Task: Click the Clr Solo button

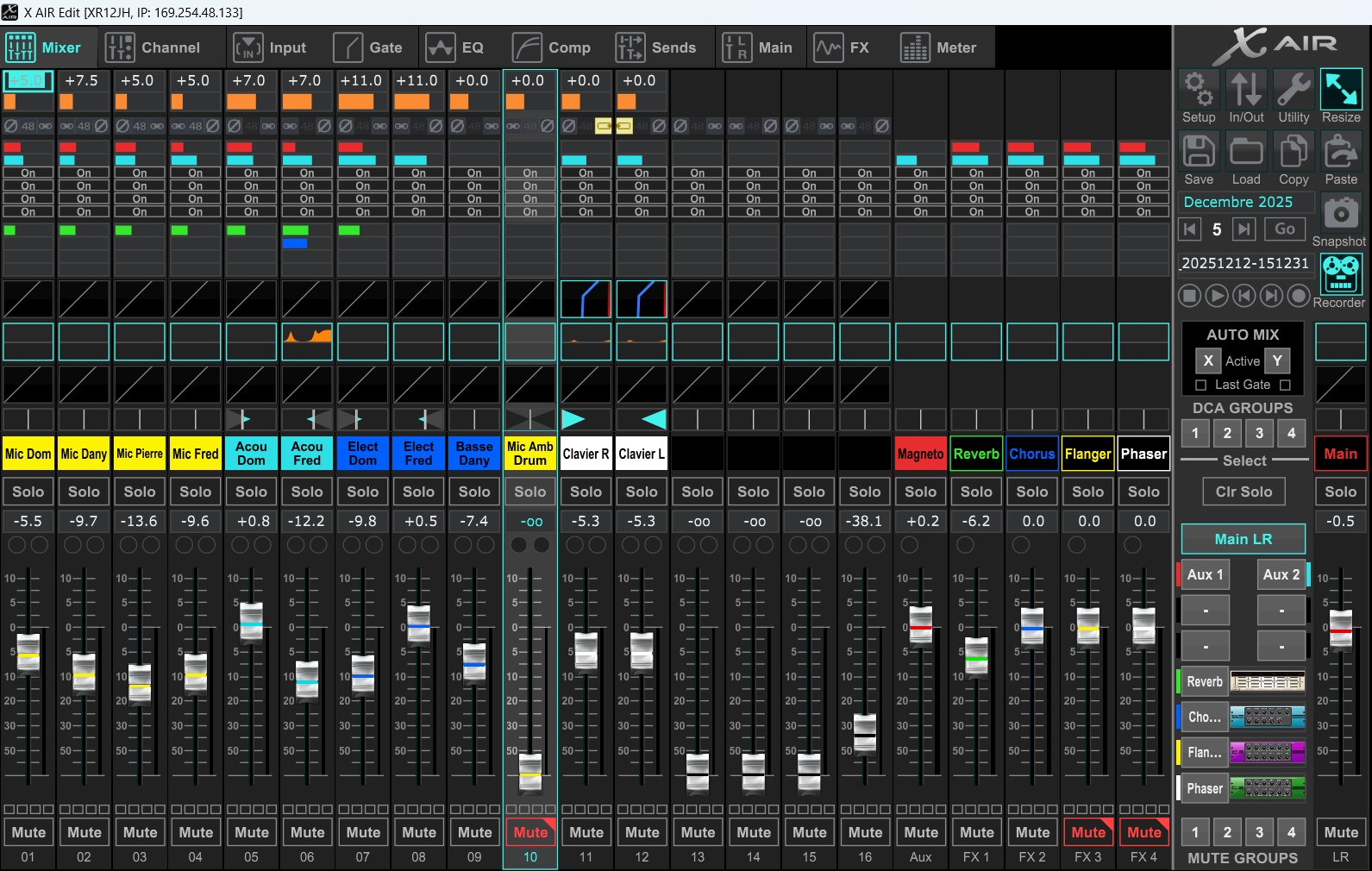Action: tap(1244, 492)
